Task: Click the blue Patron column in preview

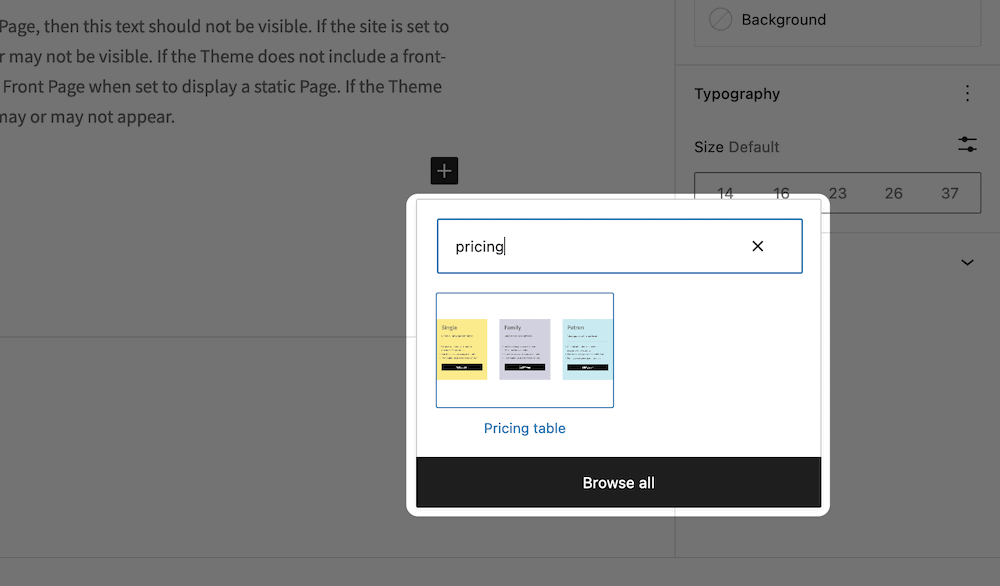Action: tap(588, 349)
